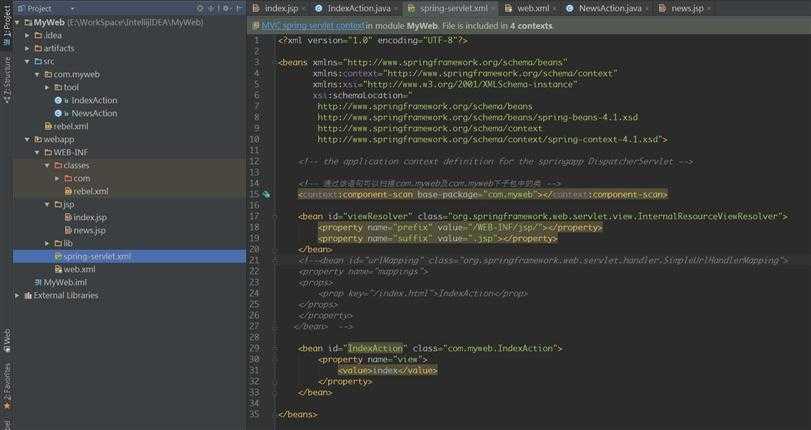
Task: Click the NewsAction.java tab class icon
Action: coord(570,8)
